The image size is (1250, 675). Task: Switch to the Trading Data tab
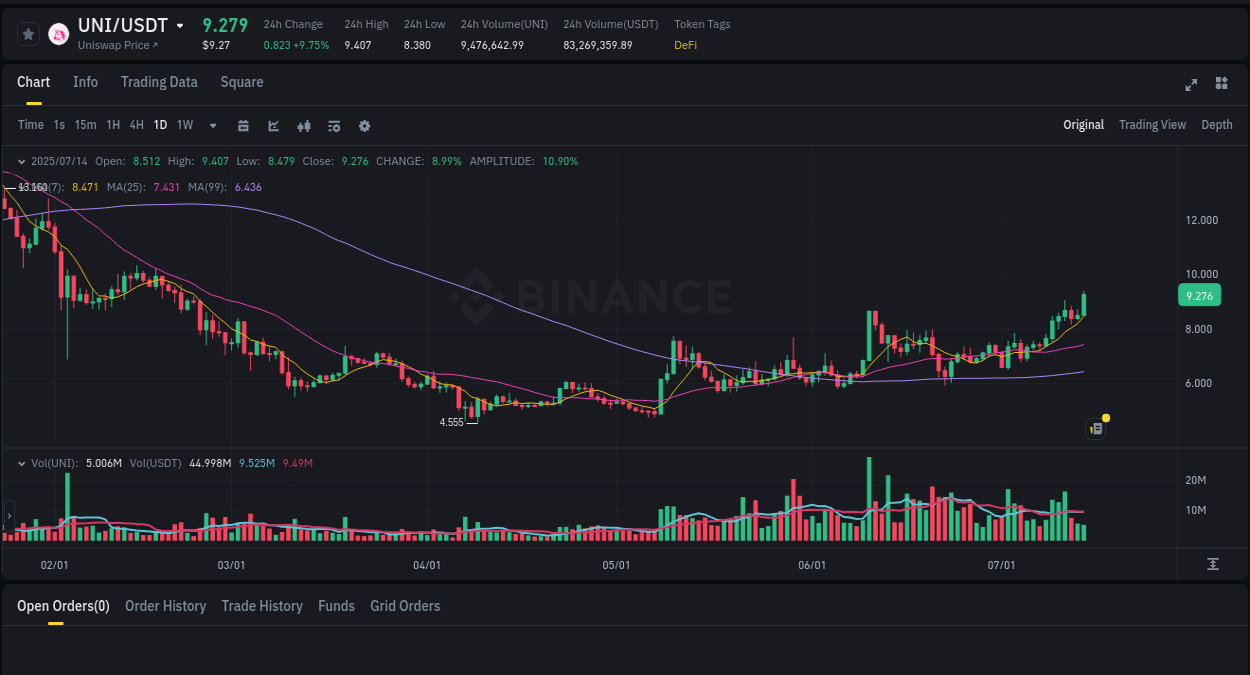pyautogui.click(x=159, y=82)
